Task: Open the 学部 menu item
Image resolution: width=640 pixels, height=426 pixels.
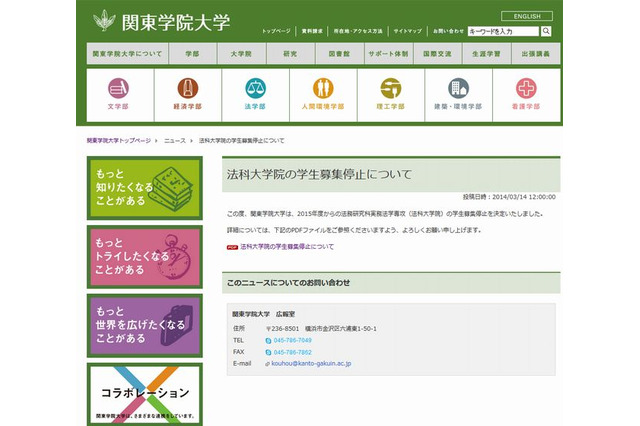Action: pos(192,53)
